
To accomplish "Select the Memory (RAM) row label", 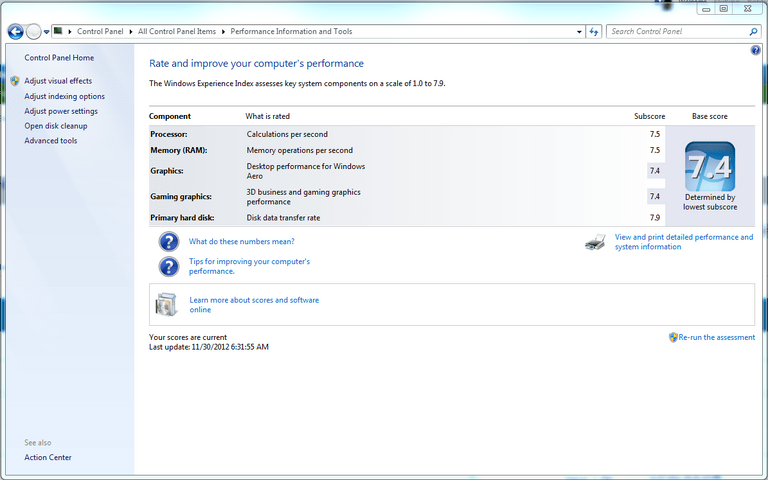I will click(179, 150).
